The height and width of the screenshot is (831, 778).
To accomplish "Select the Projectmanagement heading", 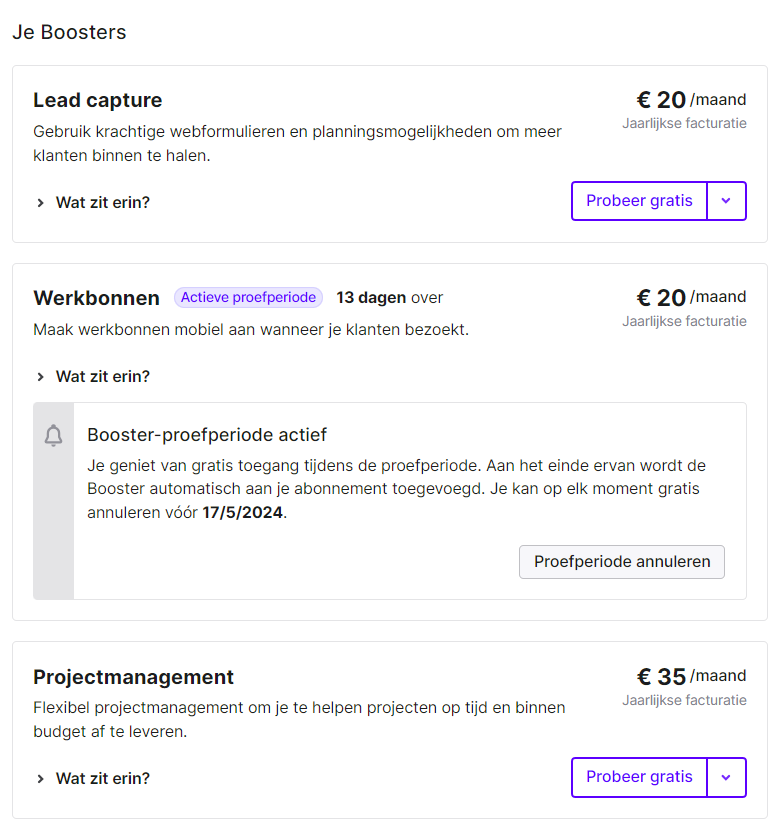I will [133, 677].
